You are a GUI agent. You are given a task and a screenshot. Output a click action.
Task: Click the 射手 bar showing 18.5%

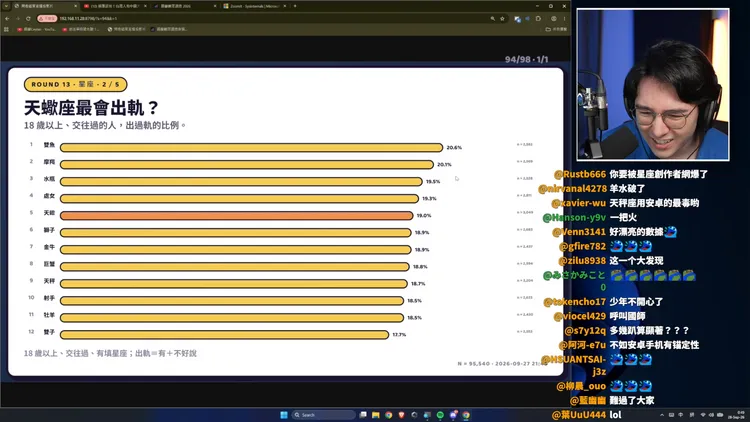[x=232, y=301]
